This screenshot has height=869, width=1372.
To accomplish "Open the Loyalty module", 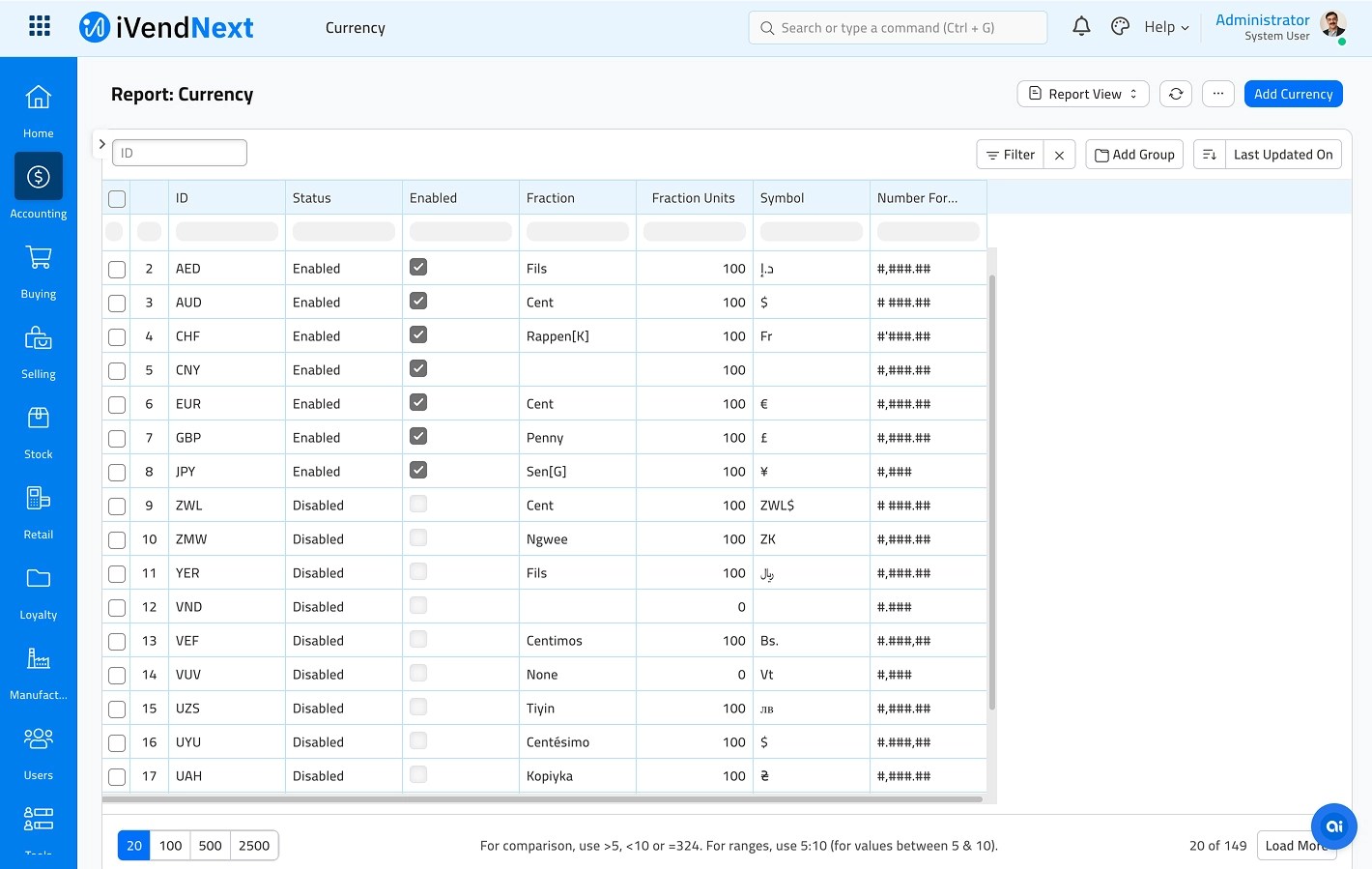I will pyautogui.click(x=39, y=593).
